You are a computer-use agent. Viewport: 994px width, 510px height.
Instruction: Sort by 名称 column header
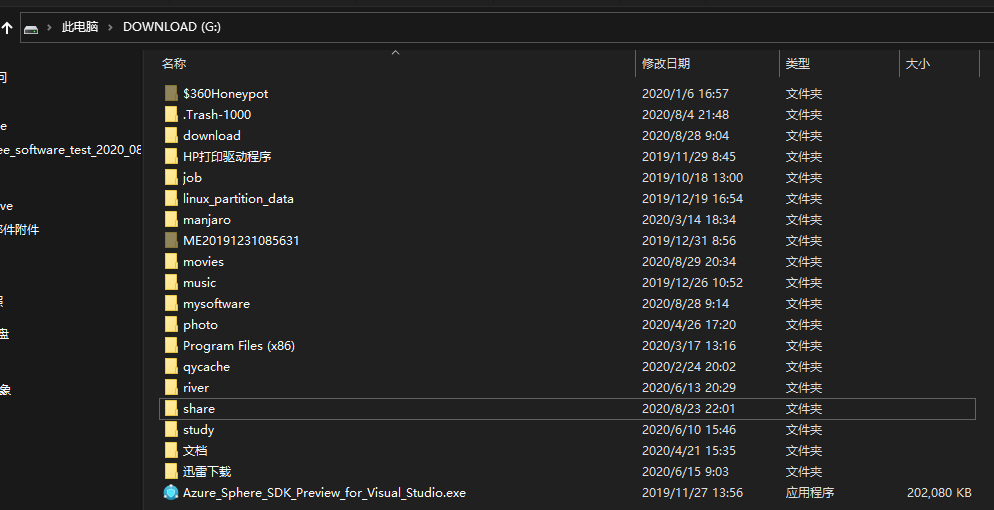point(174,63)
